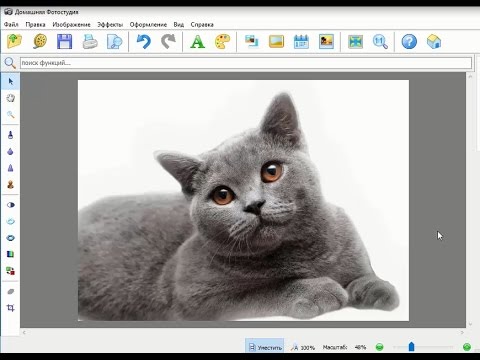
Task: Click the printer icon in toolbar
Action: coord(90,42)
